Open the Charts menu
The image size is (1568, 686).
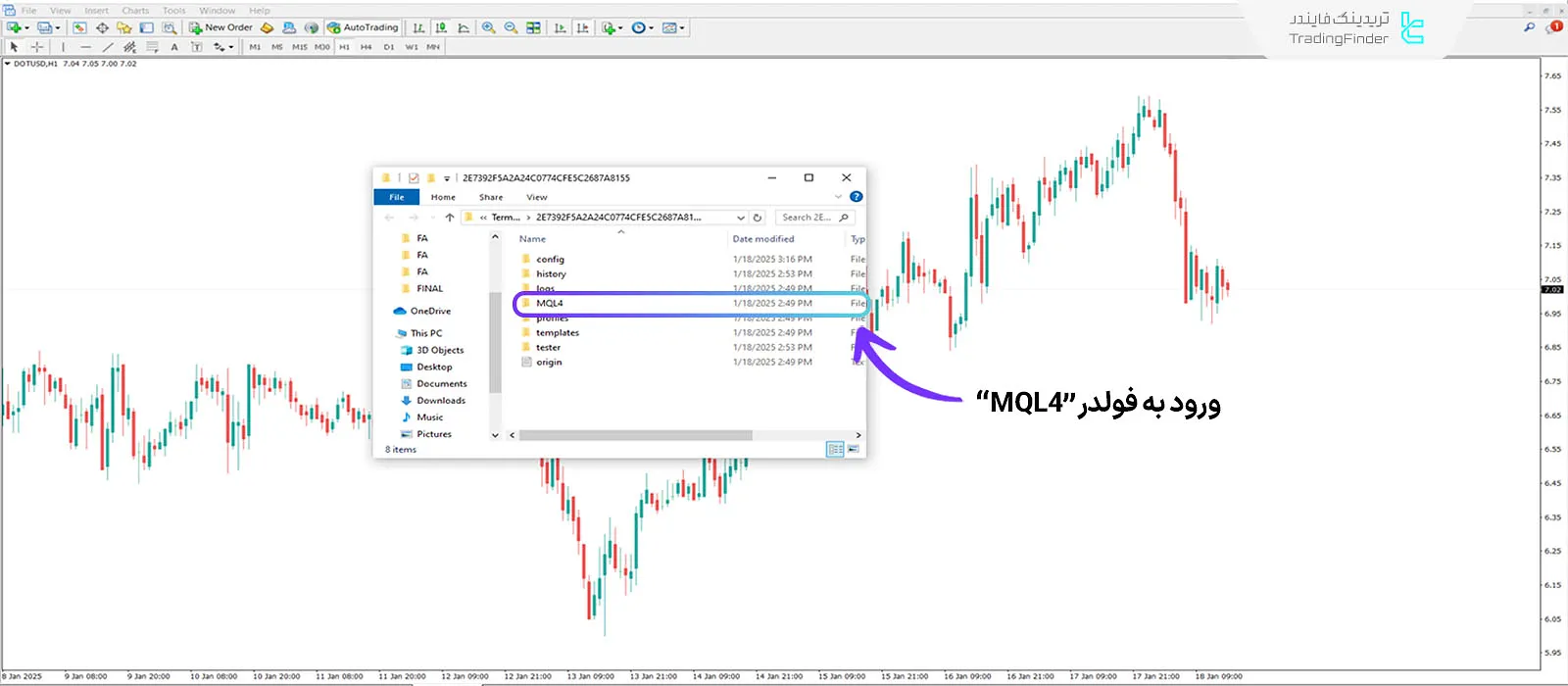135,11
